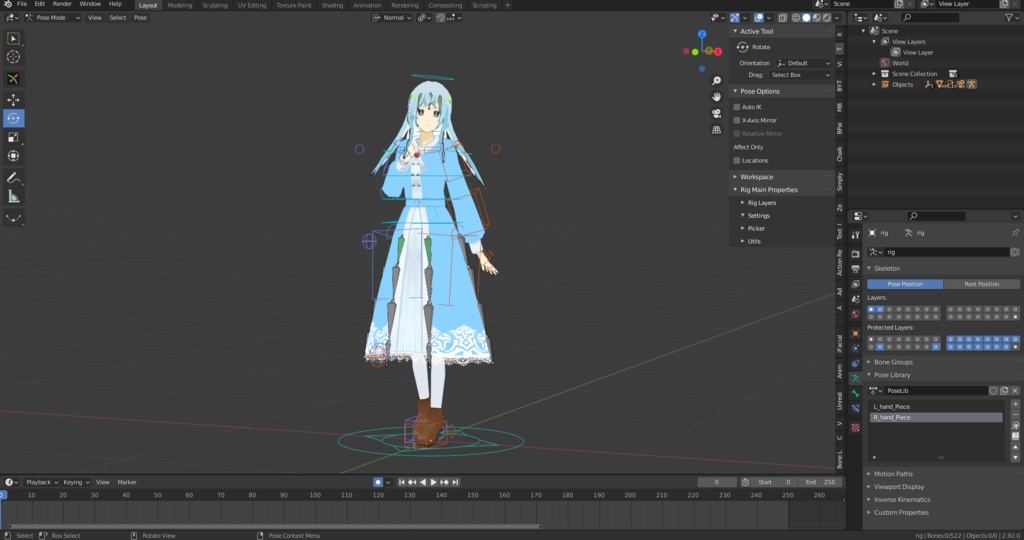Image resolution: width=1024 pixels, height=540 pixels.
Task: Expand Motion Paths panel
Action: [893, 474]
